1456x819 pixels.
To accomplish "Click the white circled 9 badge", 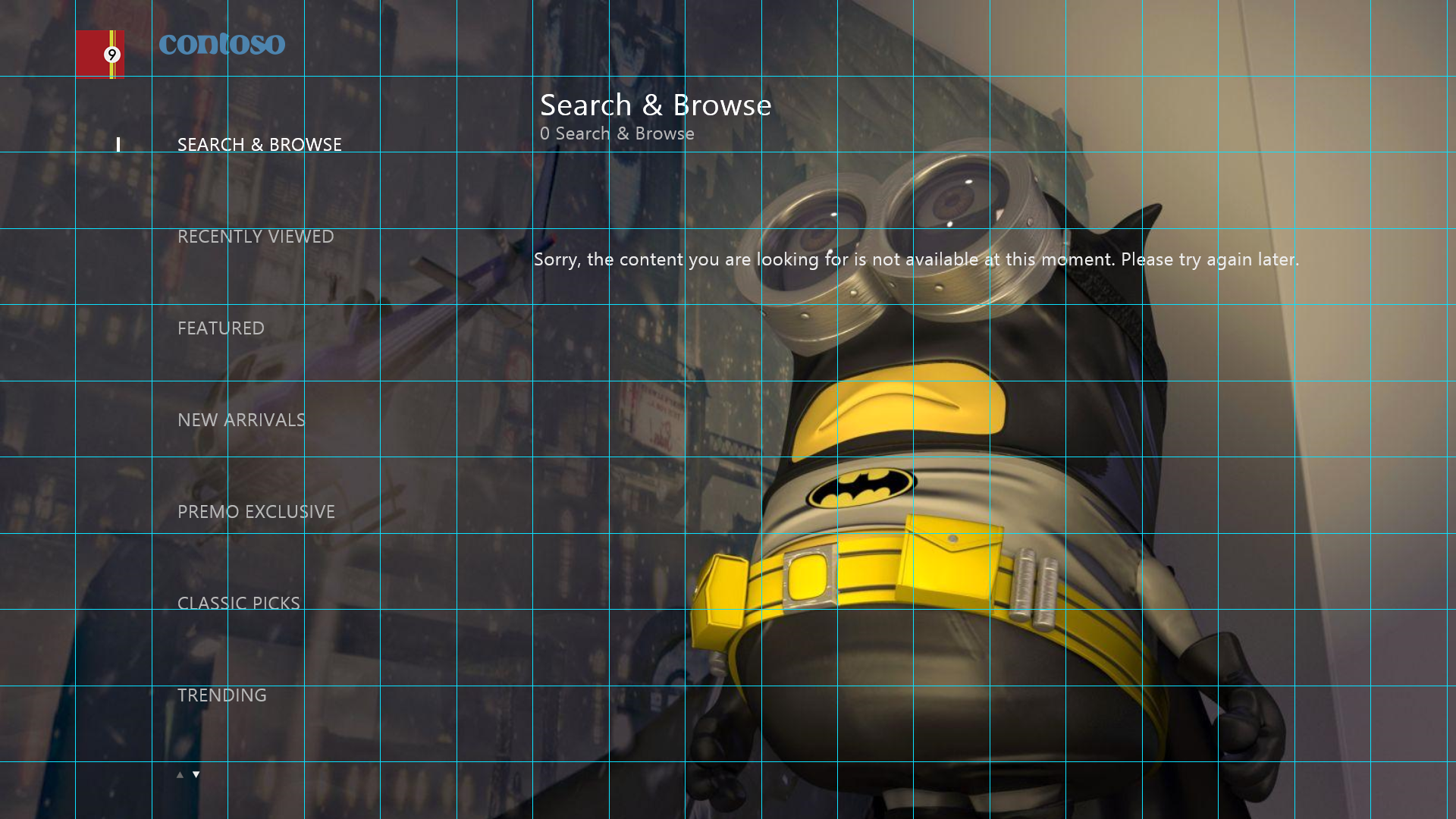I will tap(111, 55).
